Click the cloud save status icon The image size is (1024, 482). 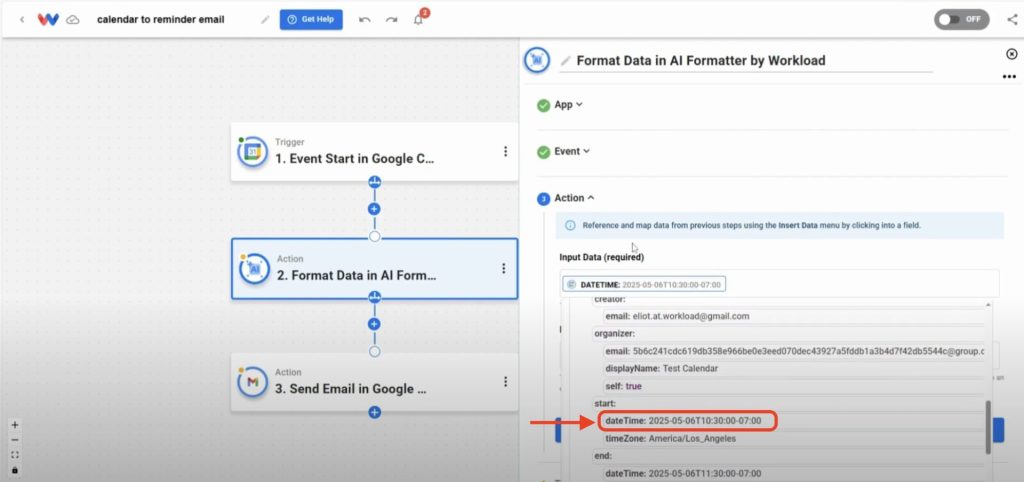[74, 20]
